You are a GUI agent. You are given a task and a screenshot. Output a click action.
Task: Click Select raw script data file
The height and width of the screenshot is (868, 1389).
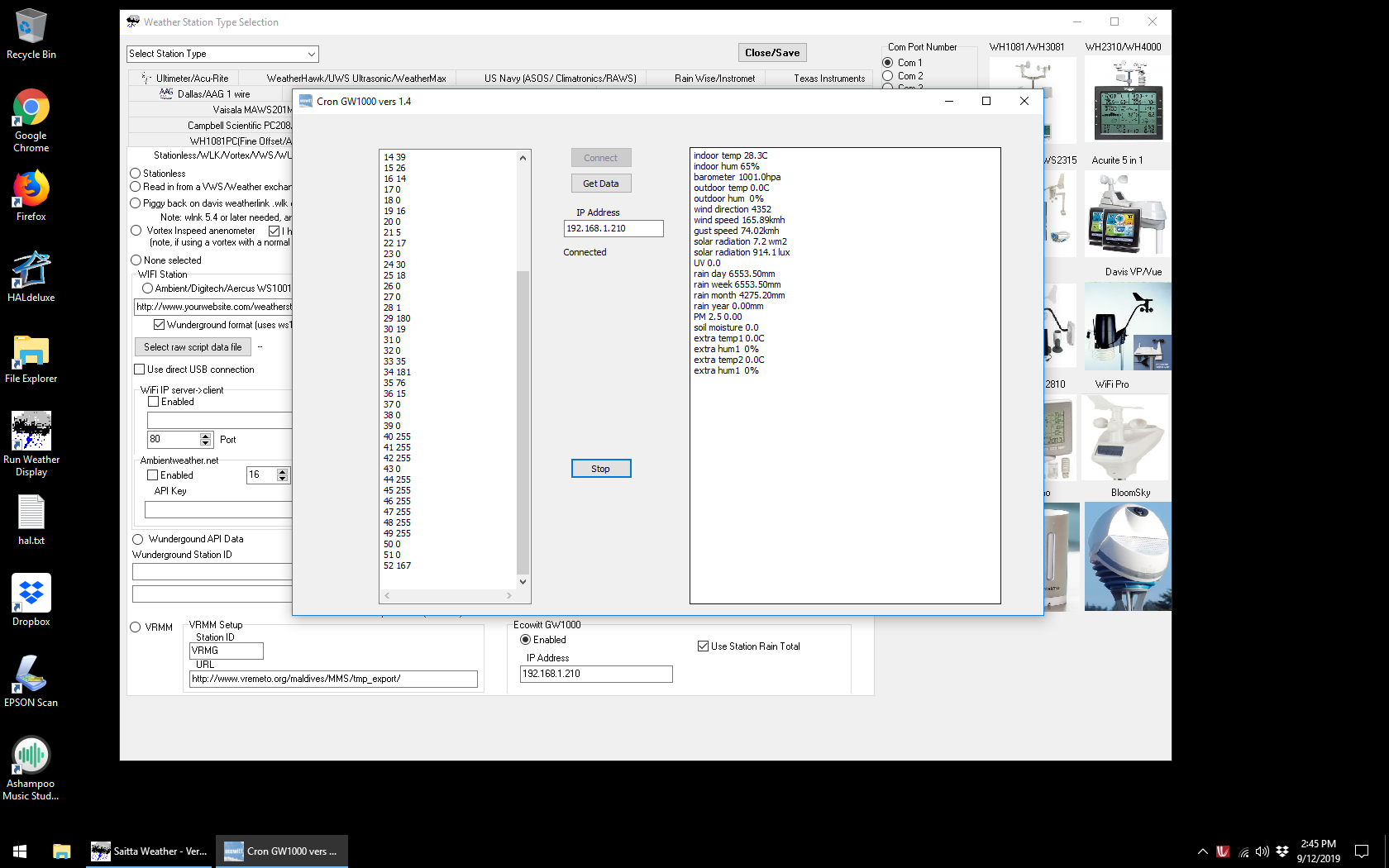click(x=193, y=347)
